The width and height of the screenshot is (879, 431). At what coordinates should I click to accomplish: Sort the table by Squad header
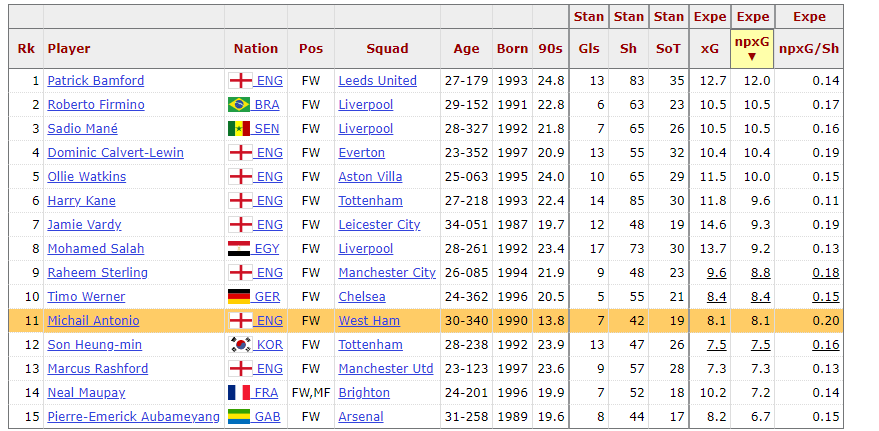pos(387,49)
